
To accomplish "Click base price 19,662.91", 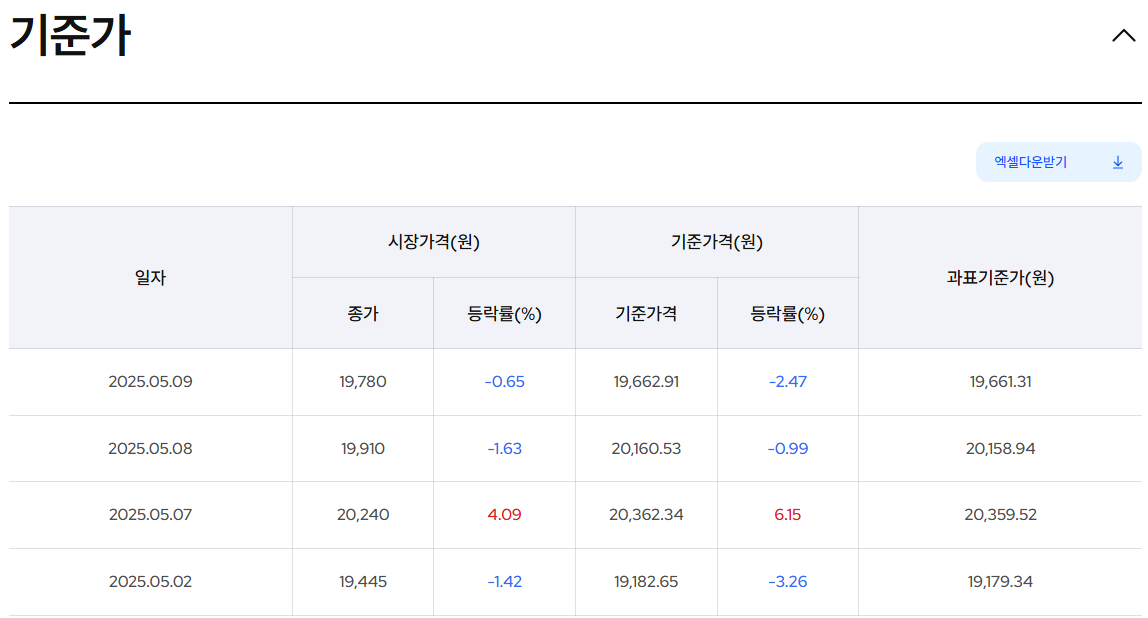I will (x=646, y=381).
